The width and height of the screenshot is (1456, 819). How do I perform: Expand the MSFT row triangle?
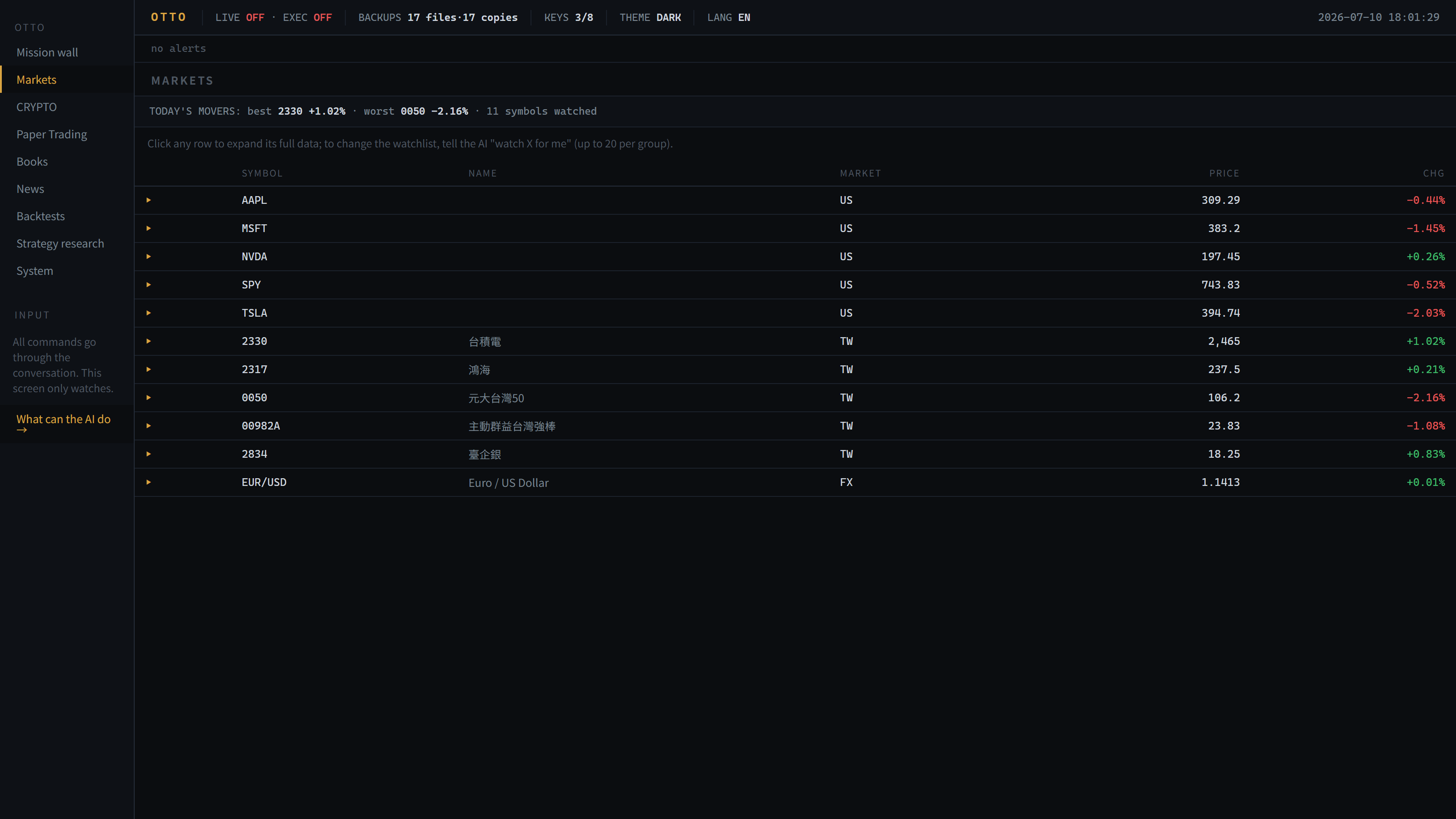[149, 228]
